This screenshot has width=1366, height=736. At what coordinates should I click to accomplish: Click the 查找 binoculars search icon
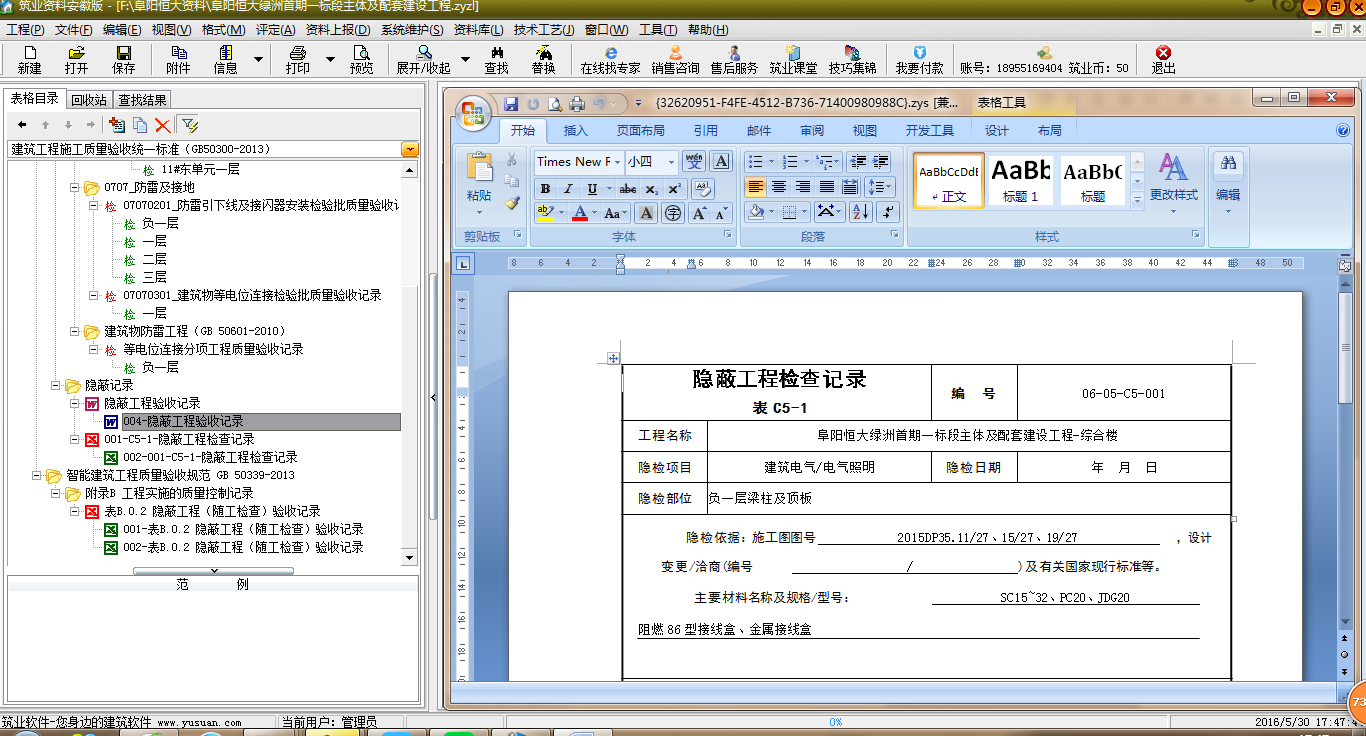click(496, 59)
